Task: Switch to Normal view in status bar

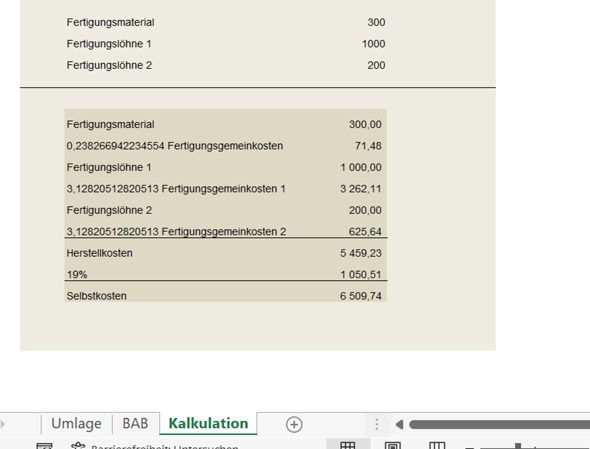Action: [348, 445]
